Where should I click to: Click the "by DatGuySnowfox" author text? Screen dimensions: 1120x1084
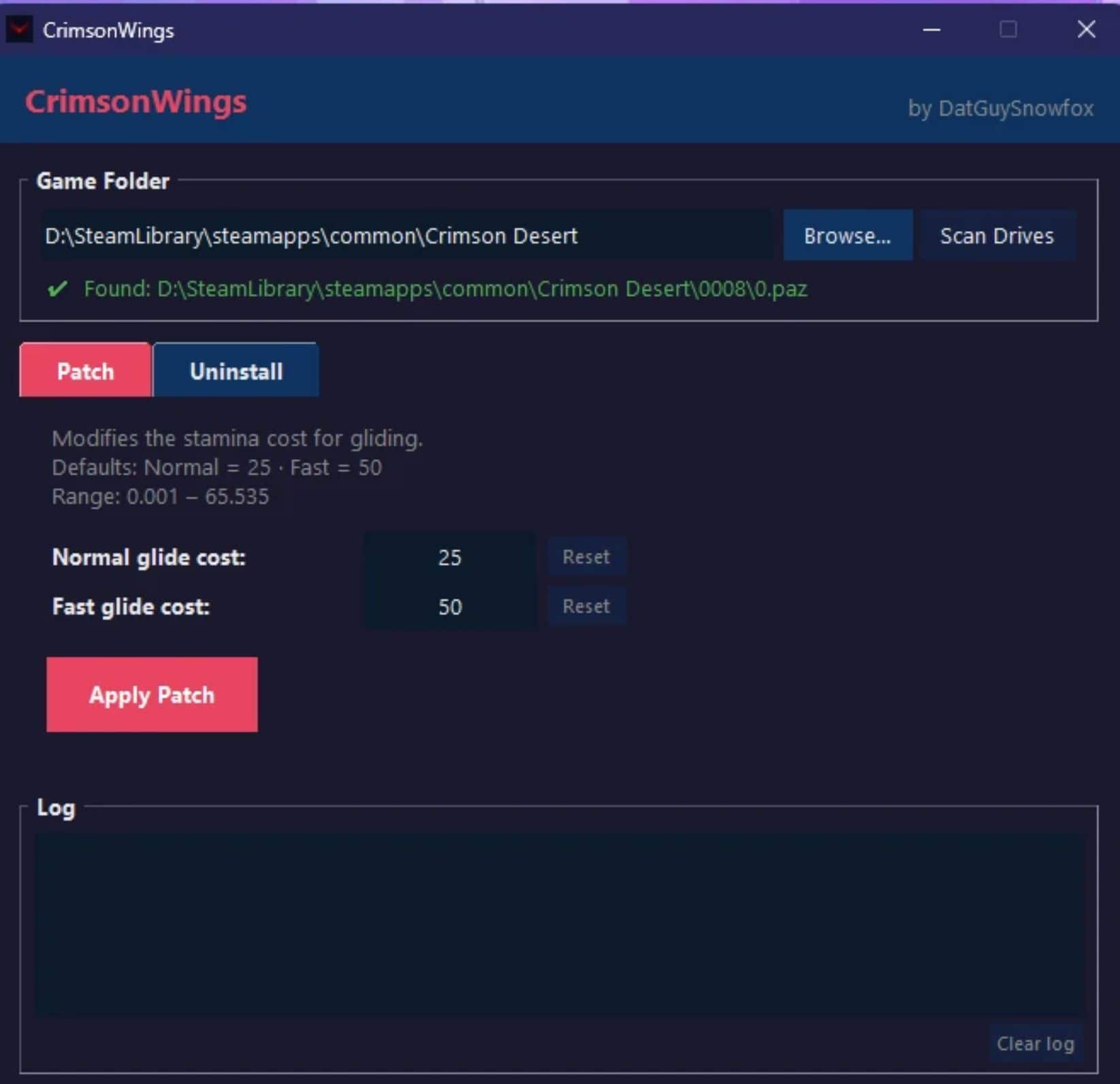click(x=1000, y=108)
